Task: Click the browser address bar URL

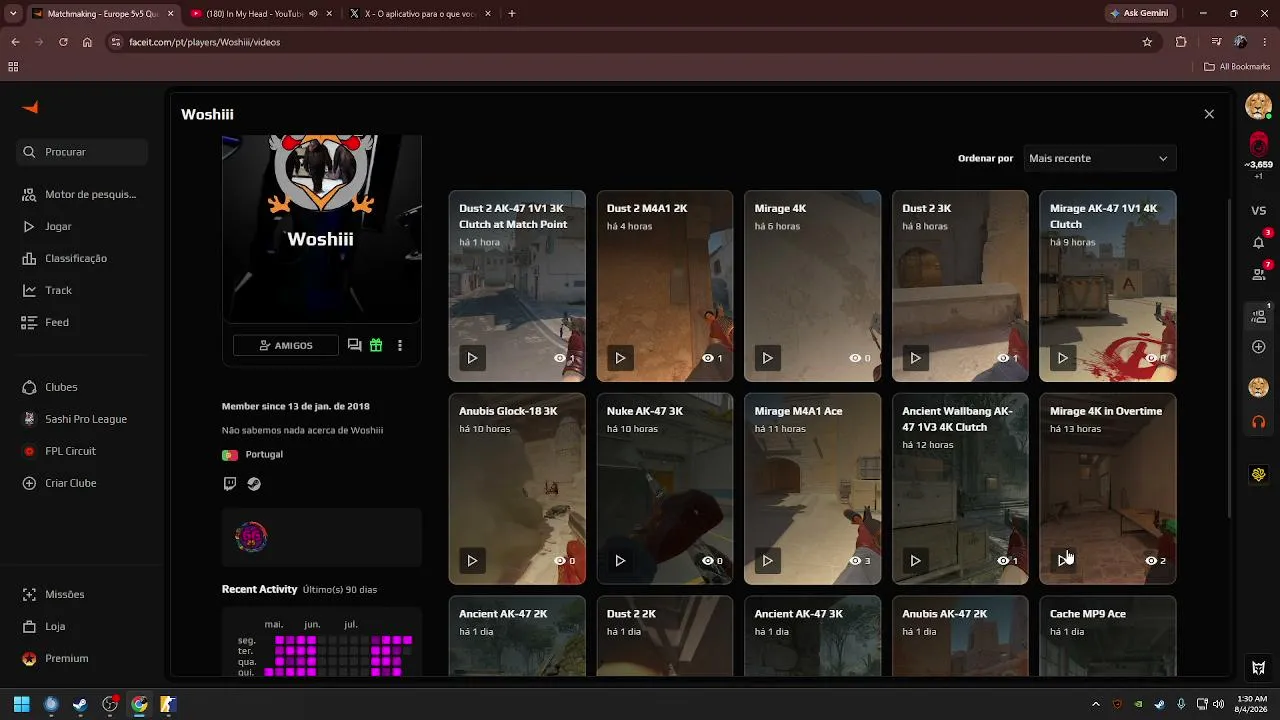Action: (205, 42)
